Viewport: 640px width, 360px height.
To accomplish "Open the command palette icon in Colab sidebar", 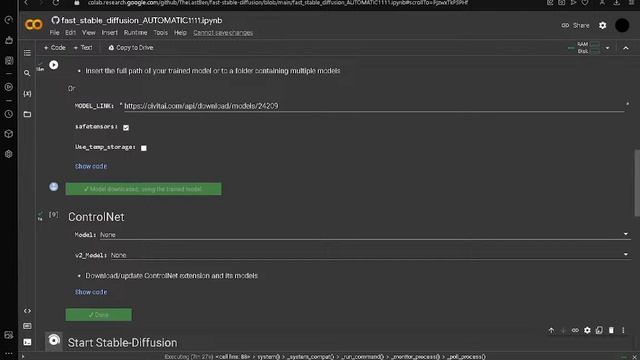I will click(x=27, y=326).
